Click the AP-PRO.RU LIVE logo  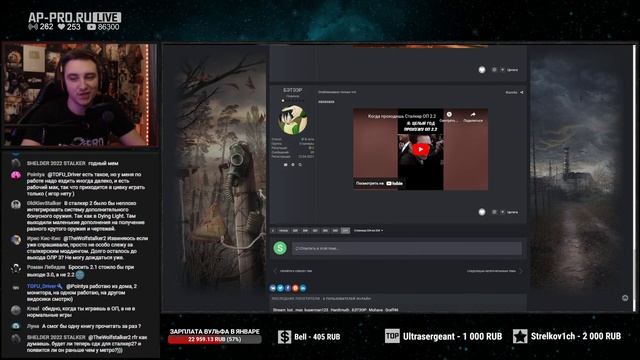74,18
